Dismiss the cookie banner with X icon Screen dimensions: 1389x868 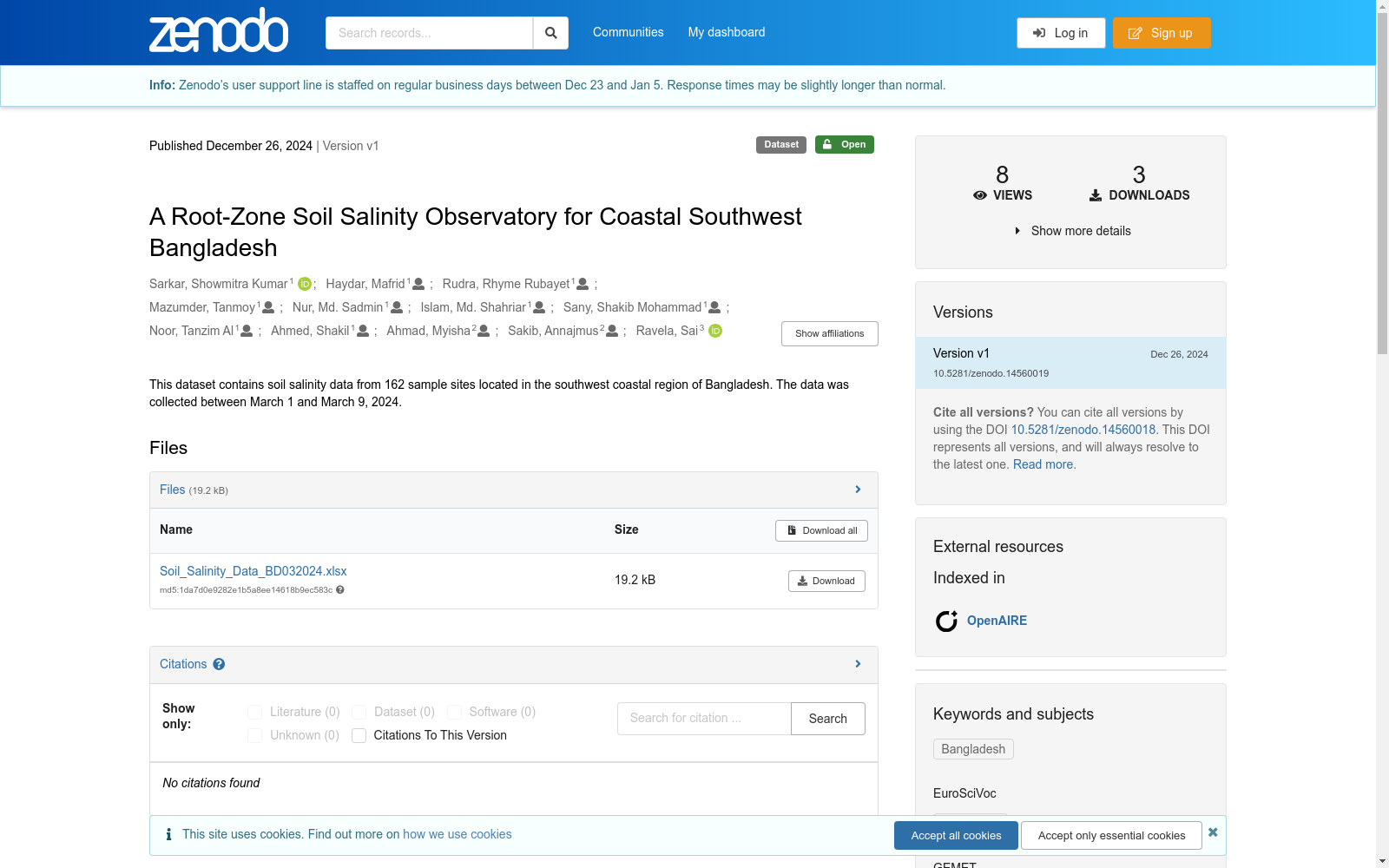click(1213, 832)
